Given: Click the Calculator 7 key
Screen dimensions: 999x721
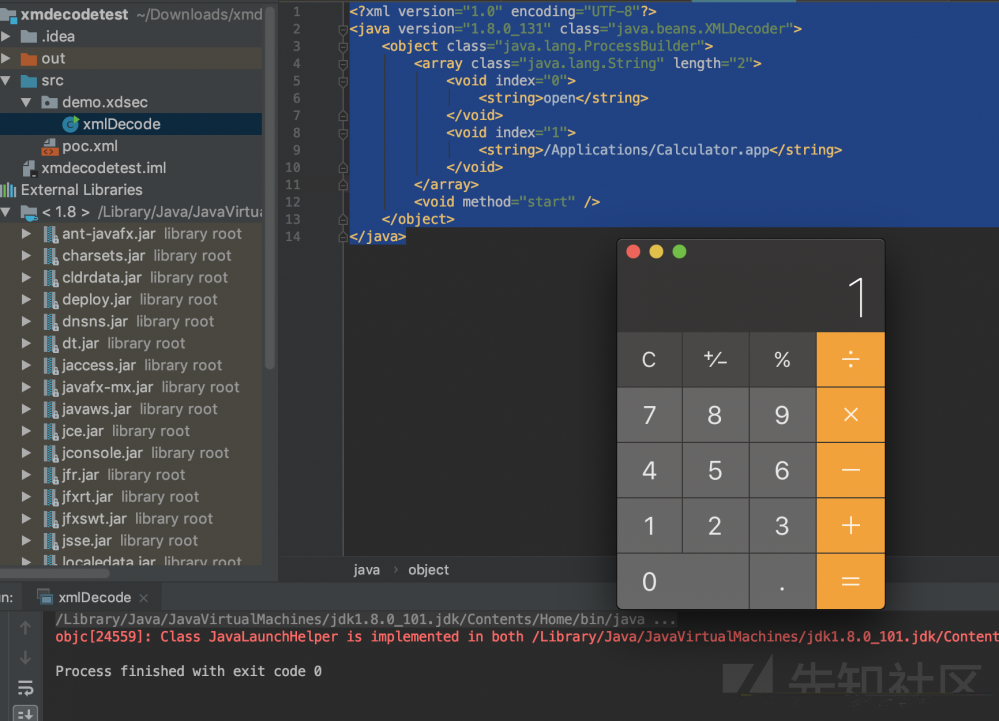Looking at the screenshot, I should (x=649, y=415).
